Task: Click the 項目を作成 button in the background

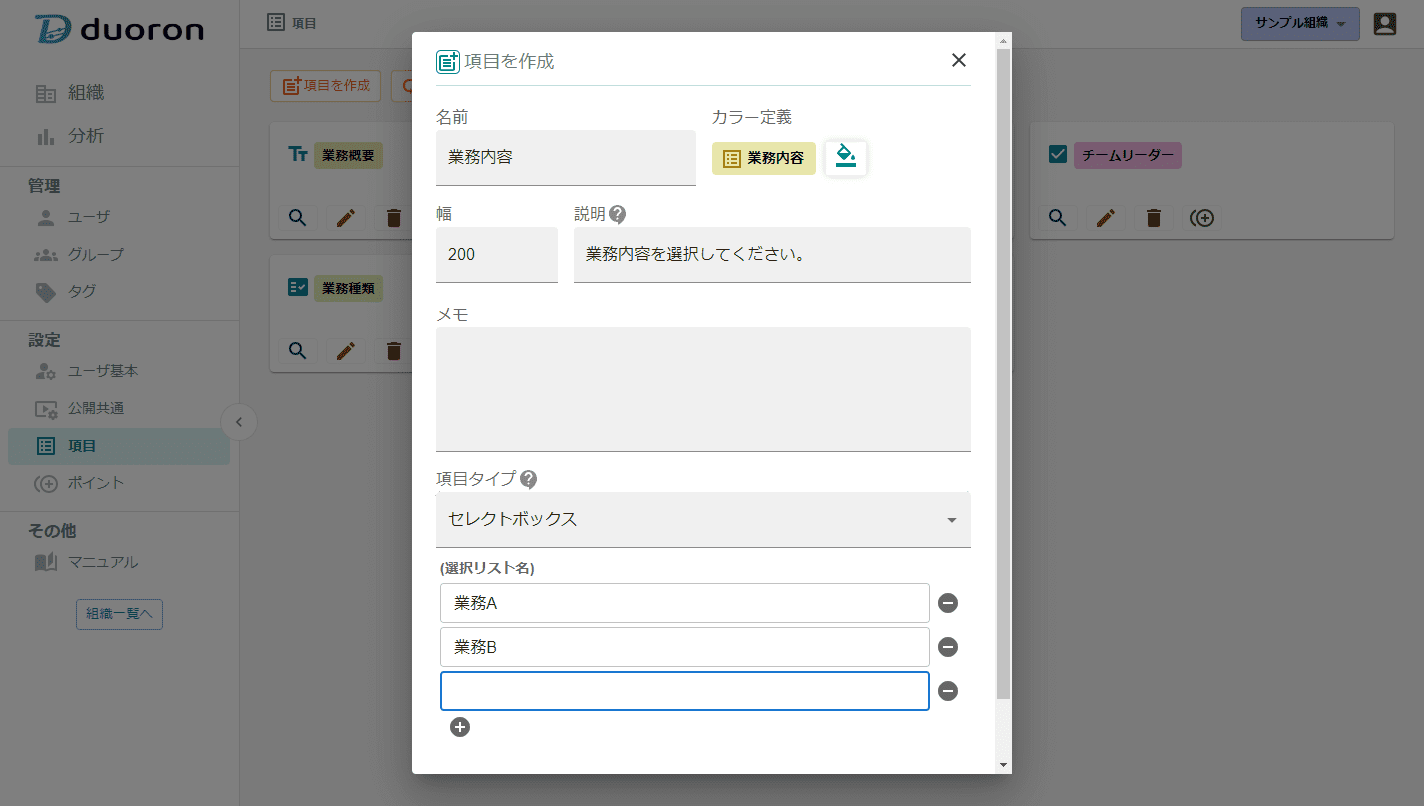Action: pos(326,86)
